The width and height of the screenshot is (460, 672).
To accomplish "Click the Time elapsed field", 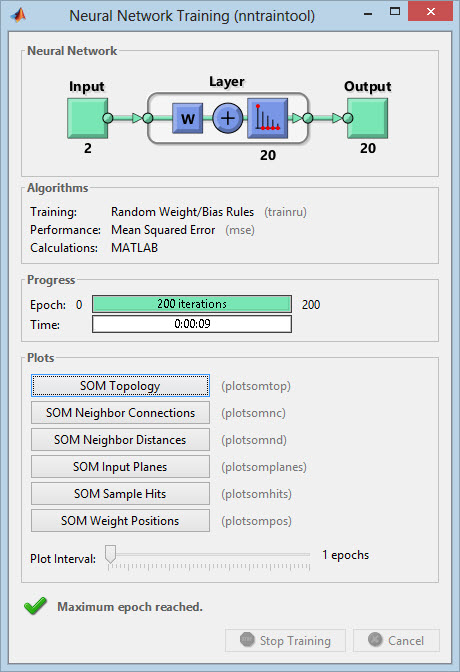I will pos(192,324).
